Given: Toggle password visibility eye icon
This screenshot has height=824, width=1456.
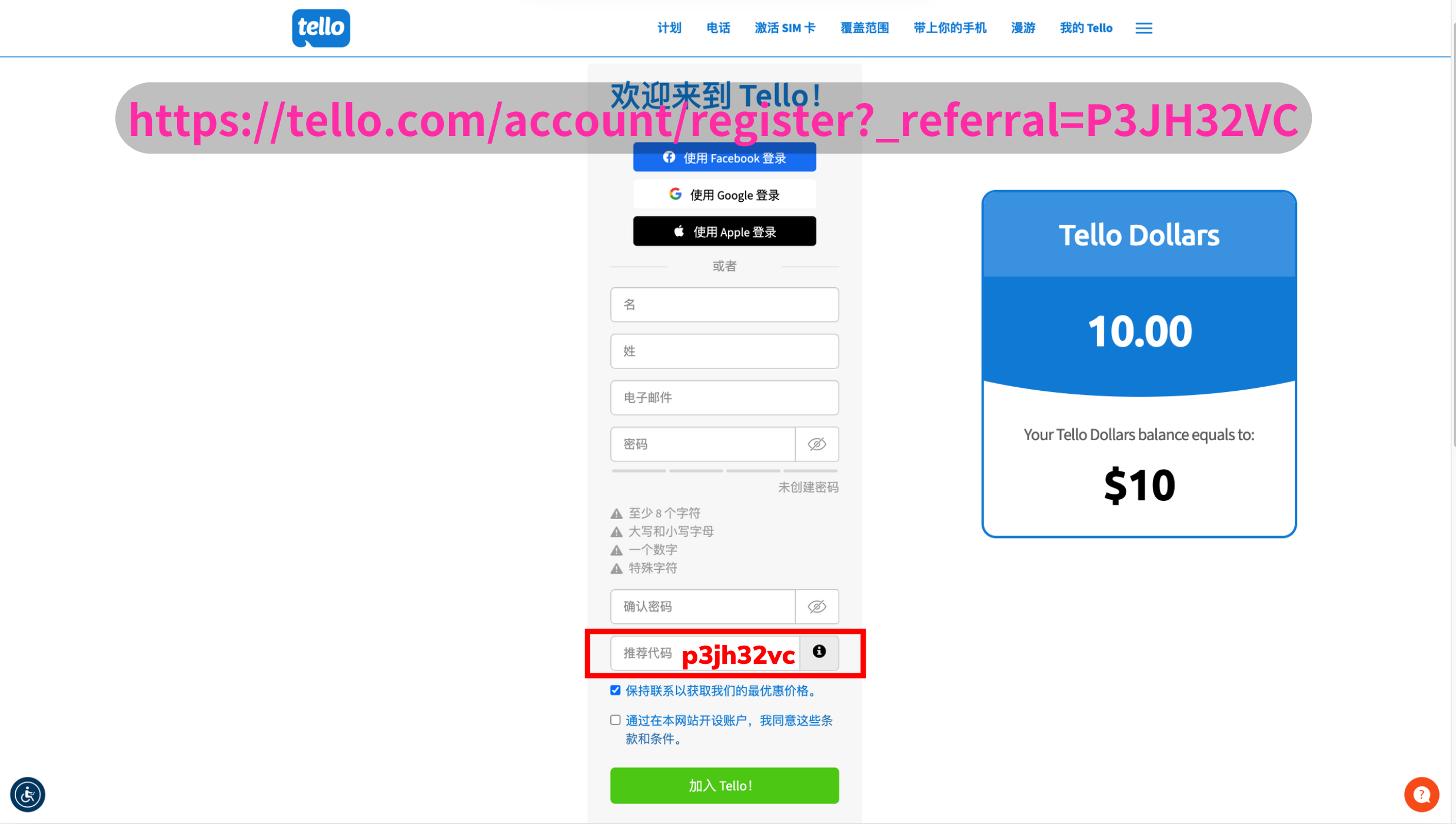Looking at the screenshot, I should [817, 444].
